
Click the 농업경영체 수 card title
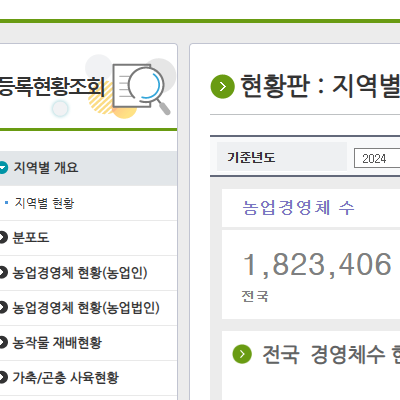point(298,208)
